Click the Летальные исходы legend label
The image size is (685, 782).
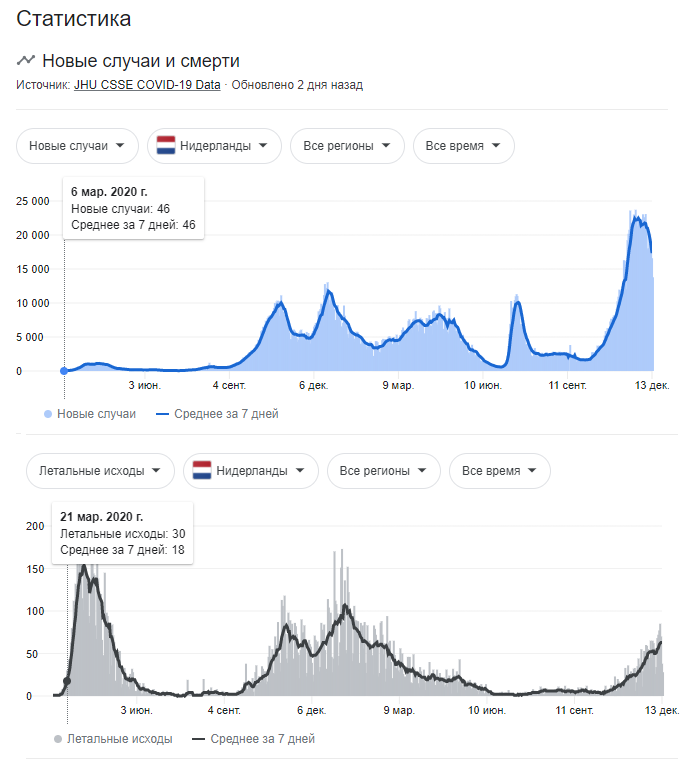(x=120, y=739)
